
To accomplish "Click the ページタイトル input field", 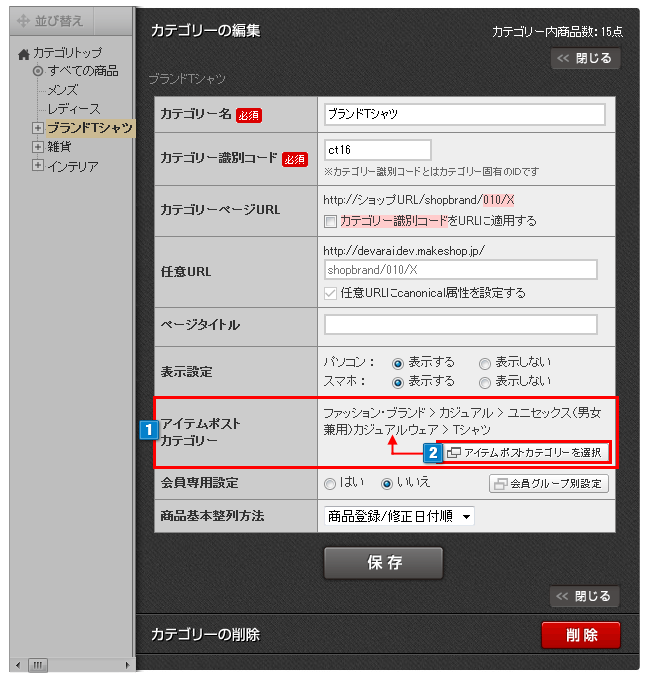I will tap(460, 325).
